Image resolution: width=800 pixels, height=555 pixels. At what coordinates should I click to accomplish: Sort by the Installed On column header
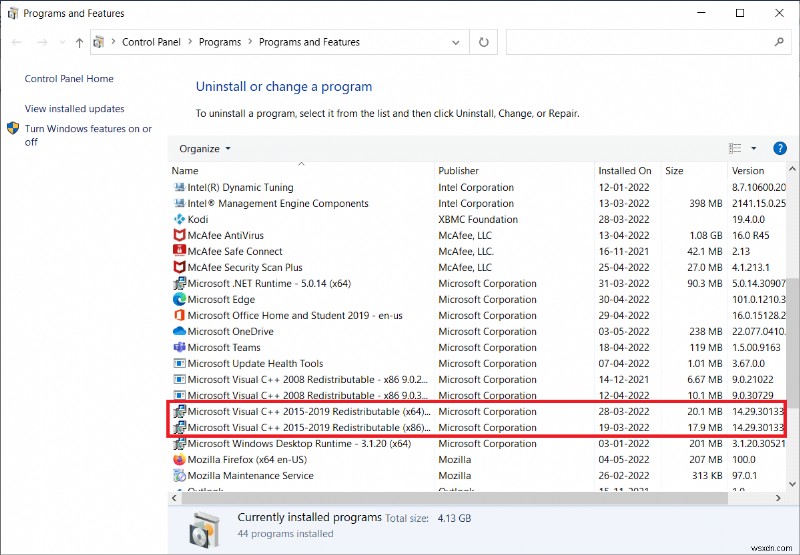point(627,170)
